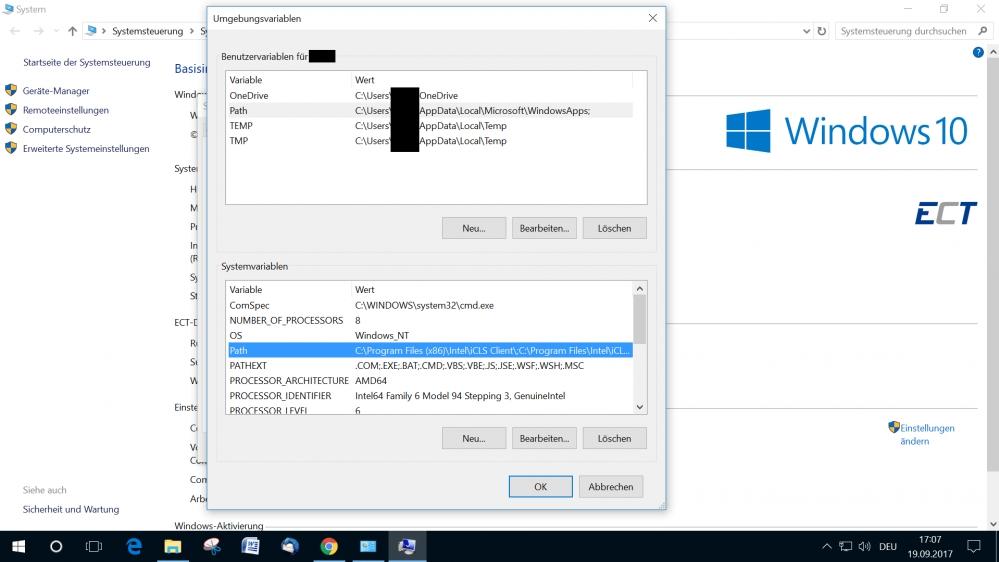Expand the address bar history dropdown

pyautogui.click(x=805, y=31)
